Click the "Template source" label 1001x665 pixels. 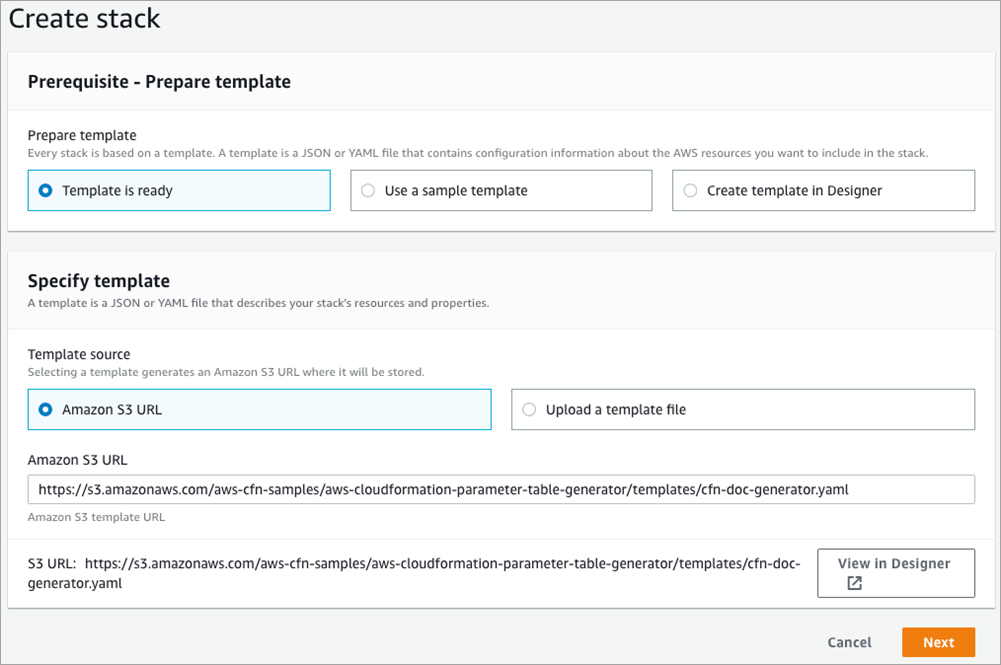[x=79, y=354]
